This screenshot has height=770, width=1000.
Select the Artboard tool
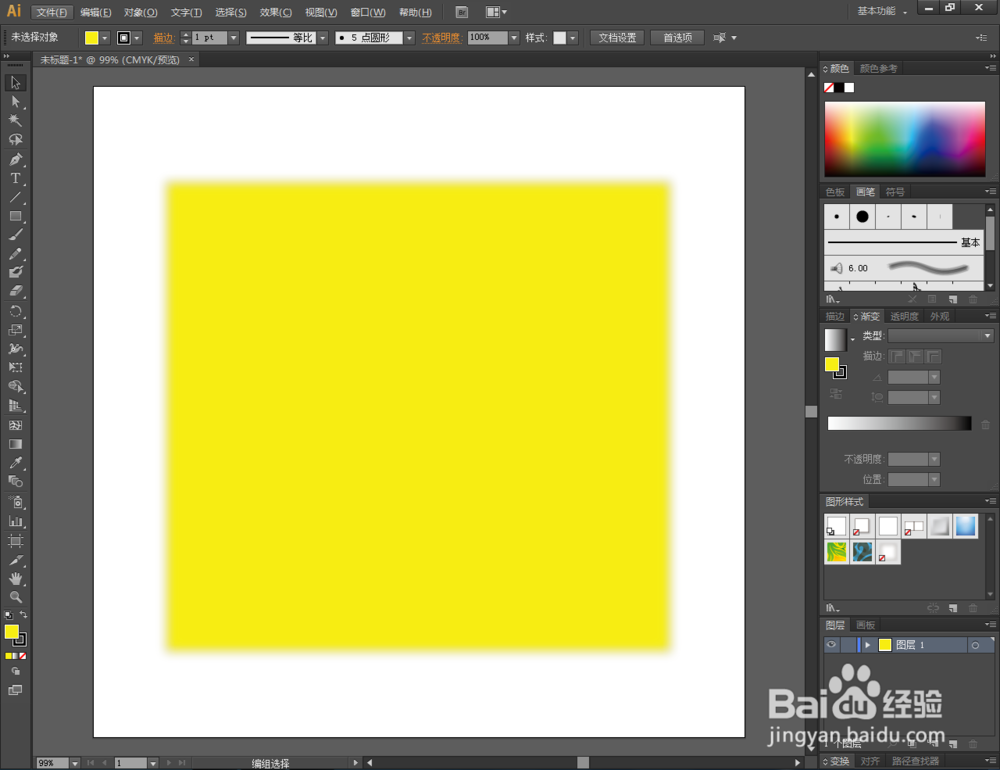[15, 541]
